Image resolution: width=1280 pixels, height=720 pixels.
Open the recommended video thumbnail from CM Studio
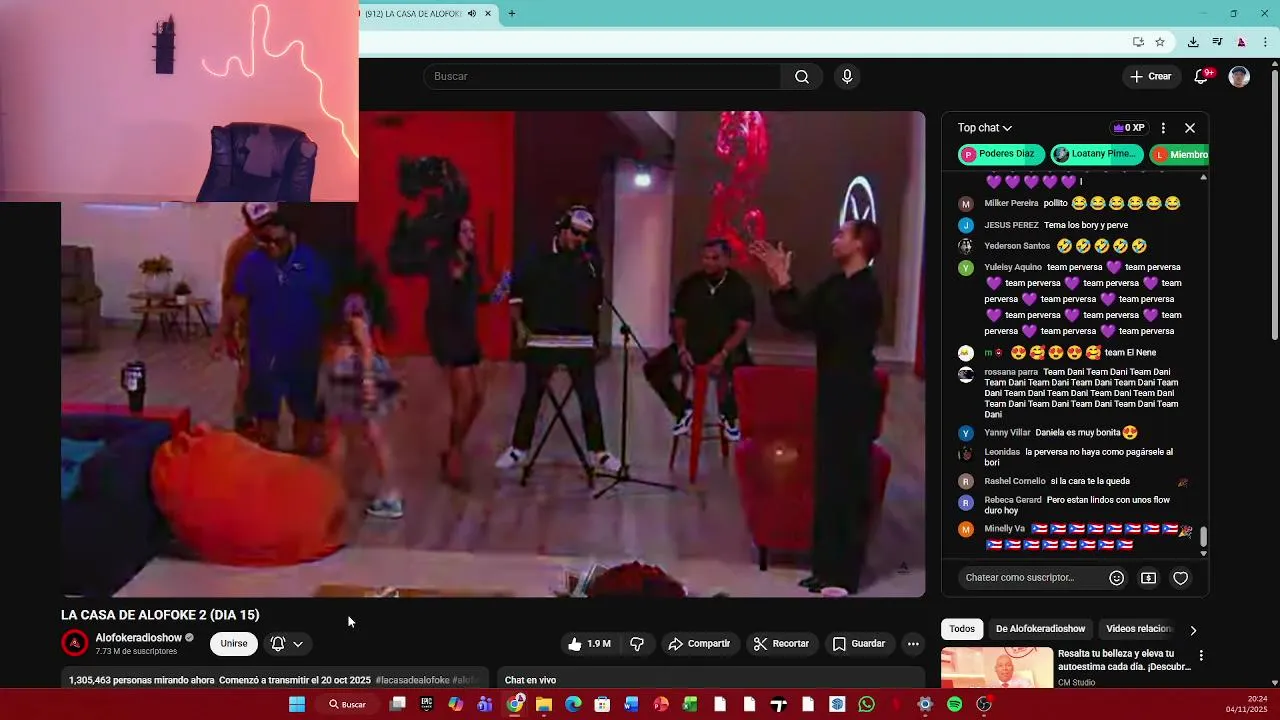997,667
